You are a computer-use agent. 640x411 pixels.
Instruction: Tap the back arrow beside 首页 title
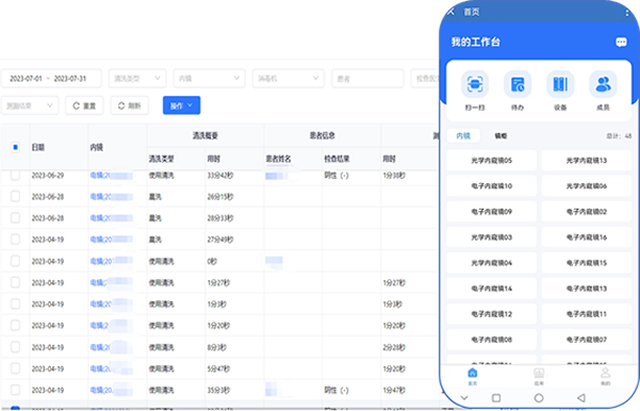452,12
